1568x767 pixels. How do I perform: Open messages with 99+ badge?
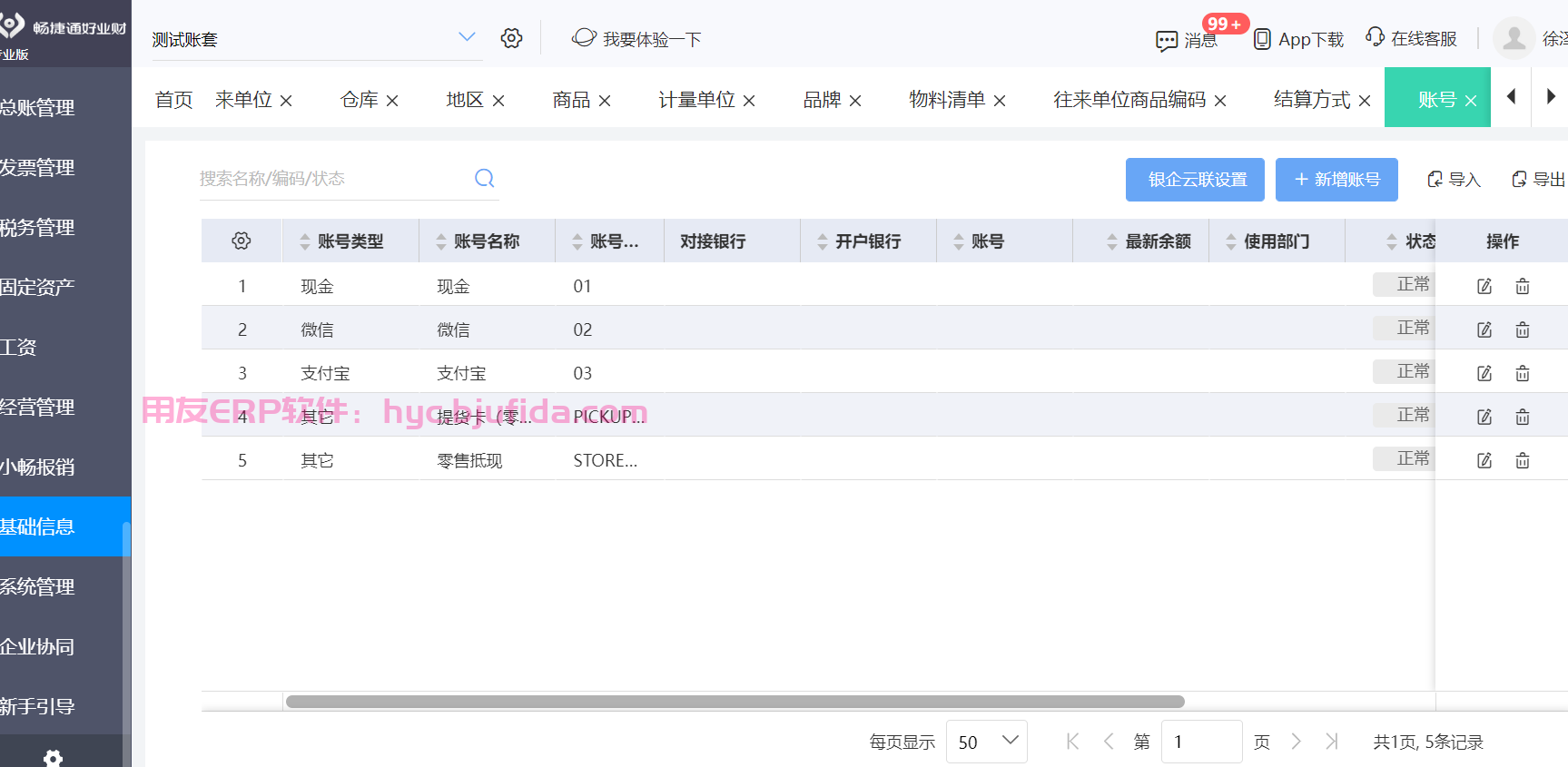click(1188, 39)
